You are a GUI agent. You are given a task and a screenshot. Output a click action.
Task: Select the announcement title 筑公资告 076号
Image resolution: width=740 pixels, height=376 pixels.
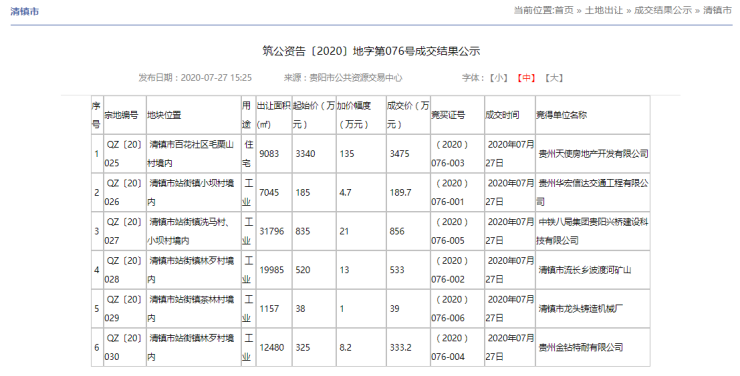click(x=371, y=51)
